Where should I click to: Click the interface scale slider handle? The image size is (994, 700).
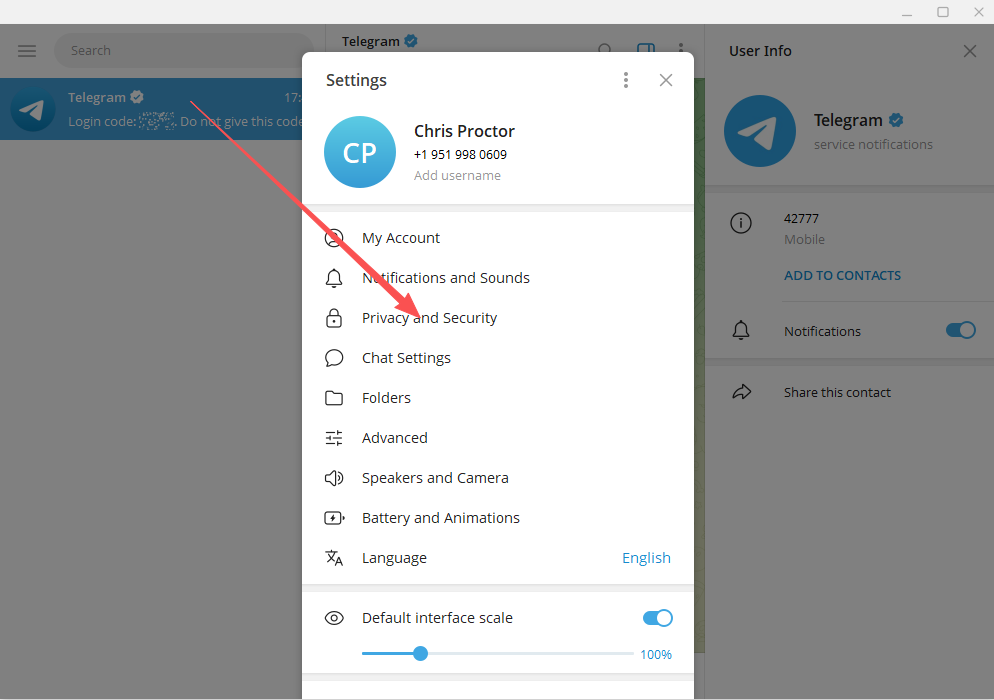pyautogui.click(x=420, y=653)
